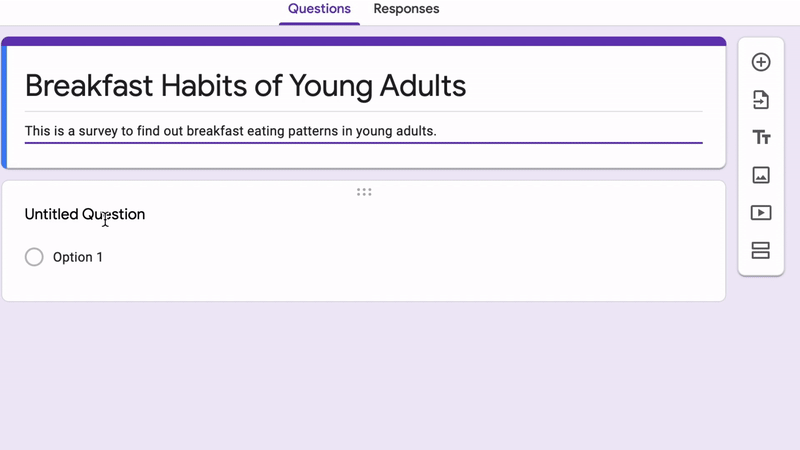Click the empty lavender background below the question
This screenshot has height=450, width=800.
click(363, 375)
